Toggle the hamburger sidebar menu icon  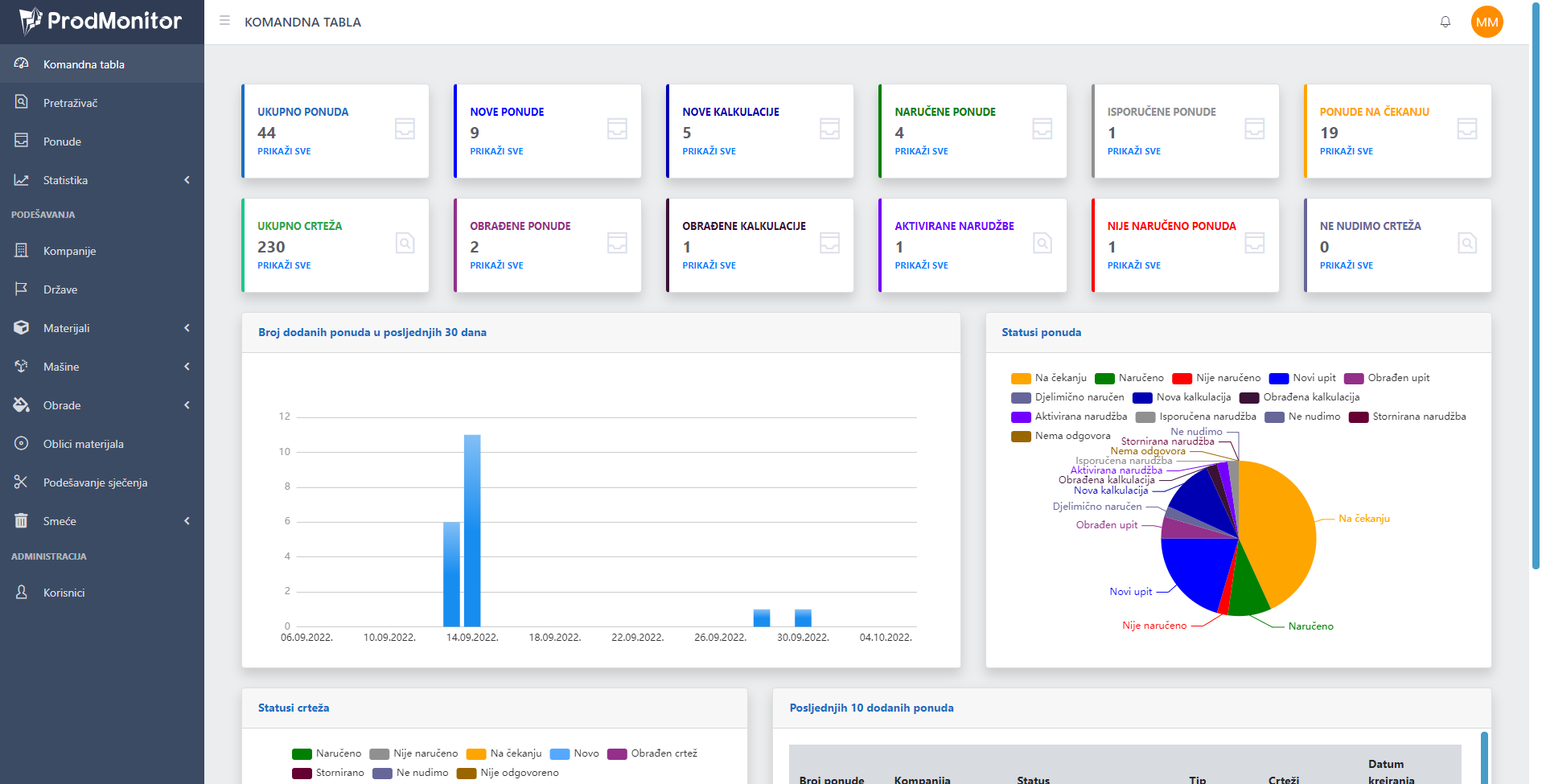click(x=224, y=21)
